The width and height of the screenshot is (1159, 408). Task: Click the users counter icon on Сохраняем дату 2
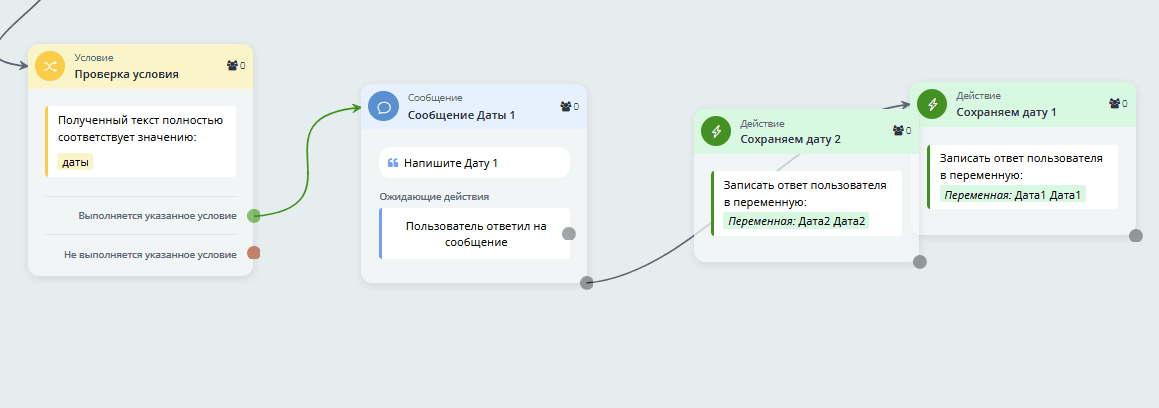[x=900, y=131]
